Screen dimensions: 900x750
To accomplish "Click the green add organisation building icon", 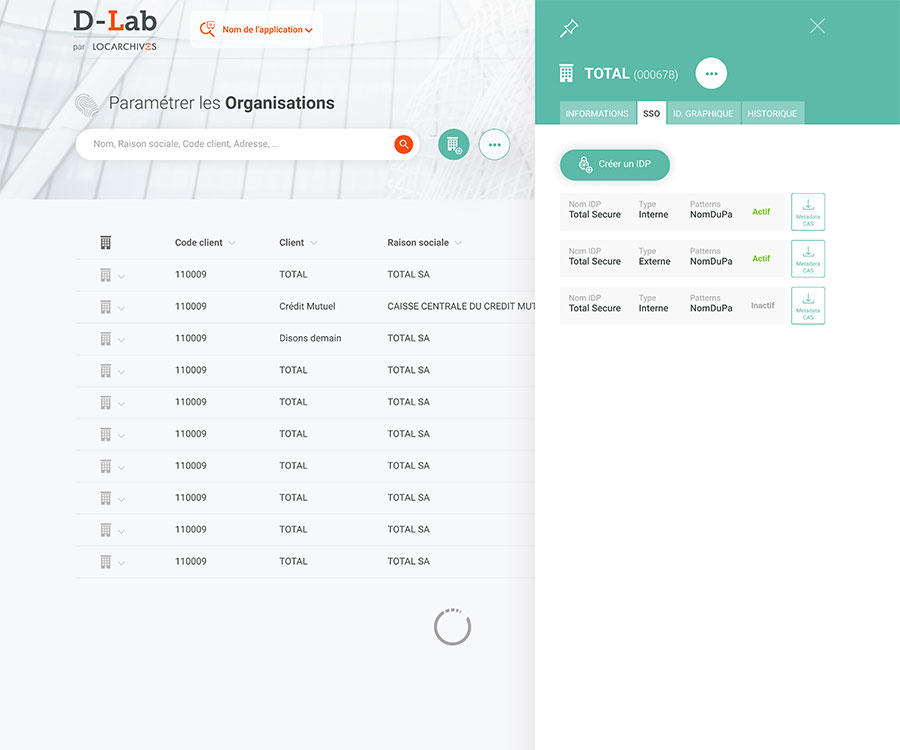I will [454, 145].
